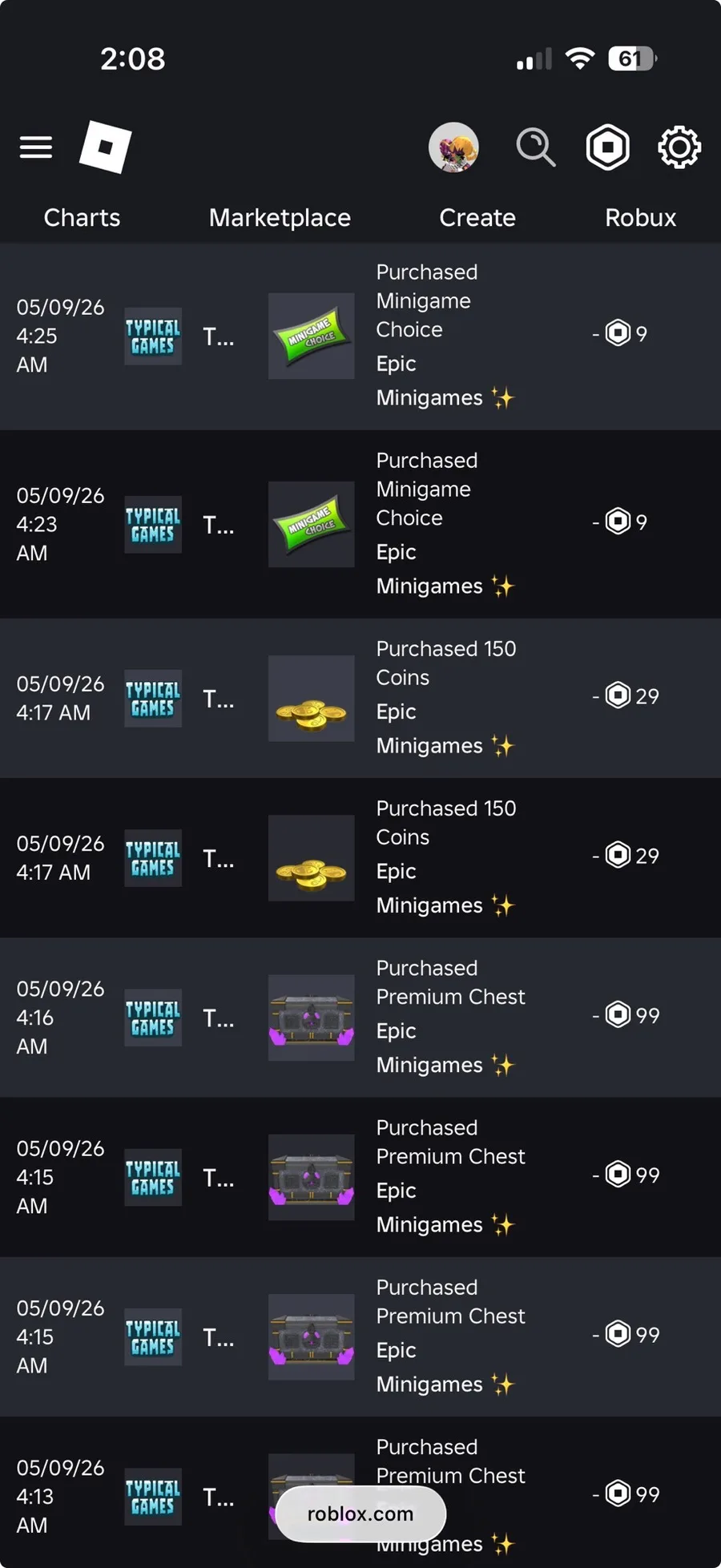Switch to the Charts tab
The image size is (721, 1568).
82,218
